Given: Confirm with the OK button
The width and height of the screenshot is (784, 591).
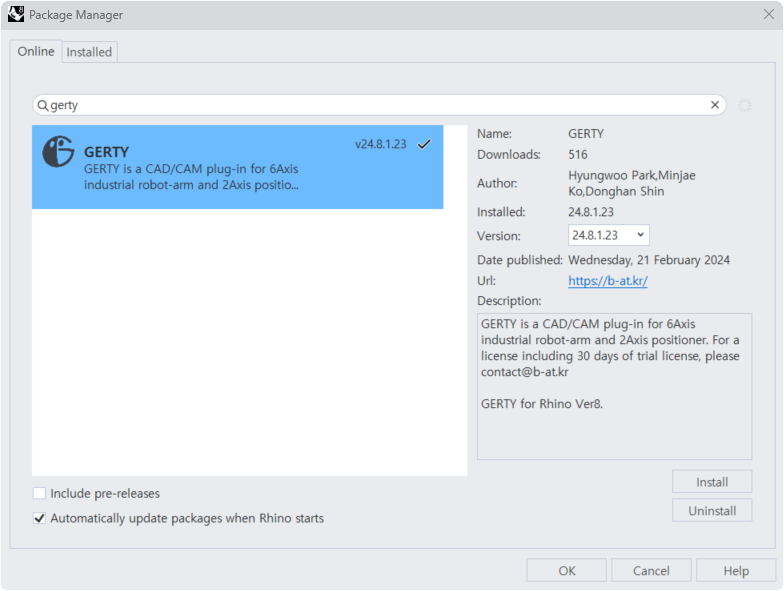Looking at the screenshot, I should point(566,570).
